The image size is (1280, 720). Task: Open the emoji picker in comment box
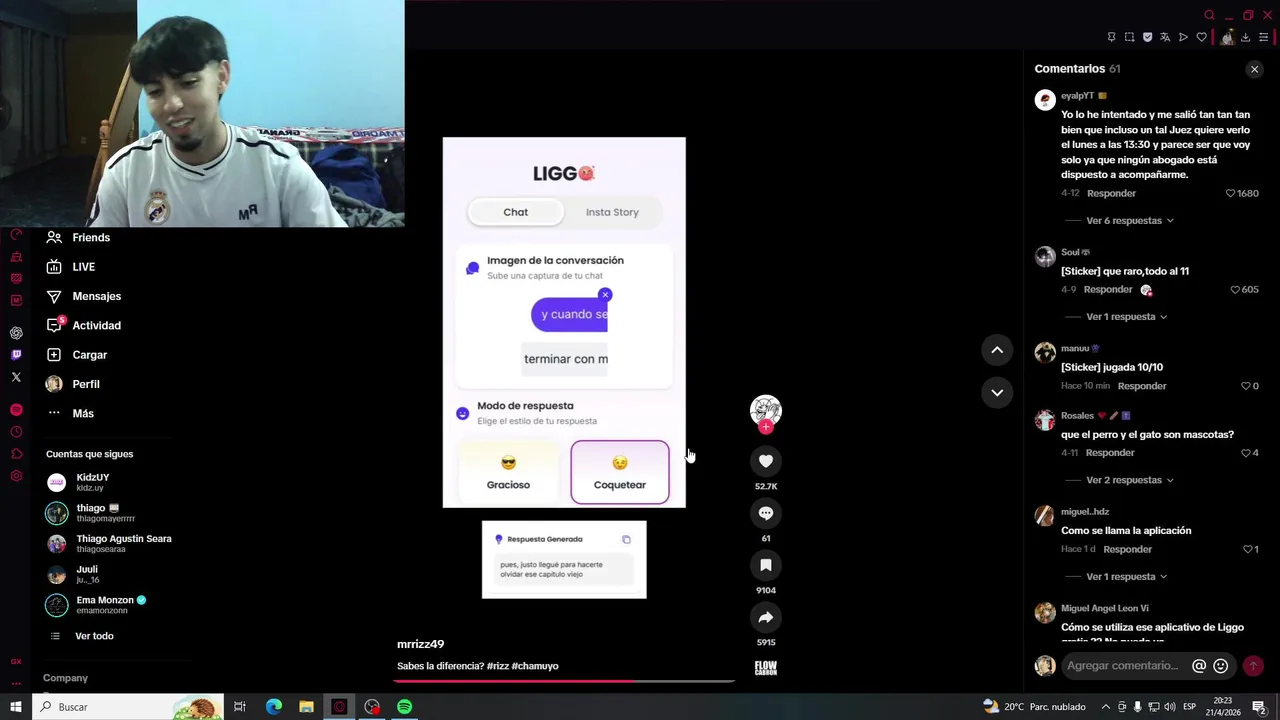1221,666
